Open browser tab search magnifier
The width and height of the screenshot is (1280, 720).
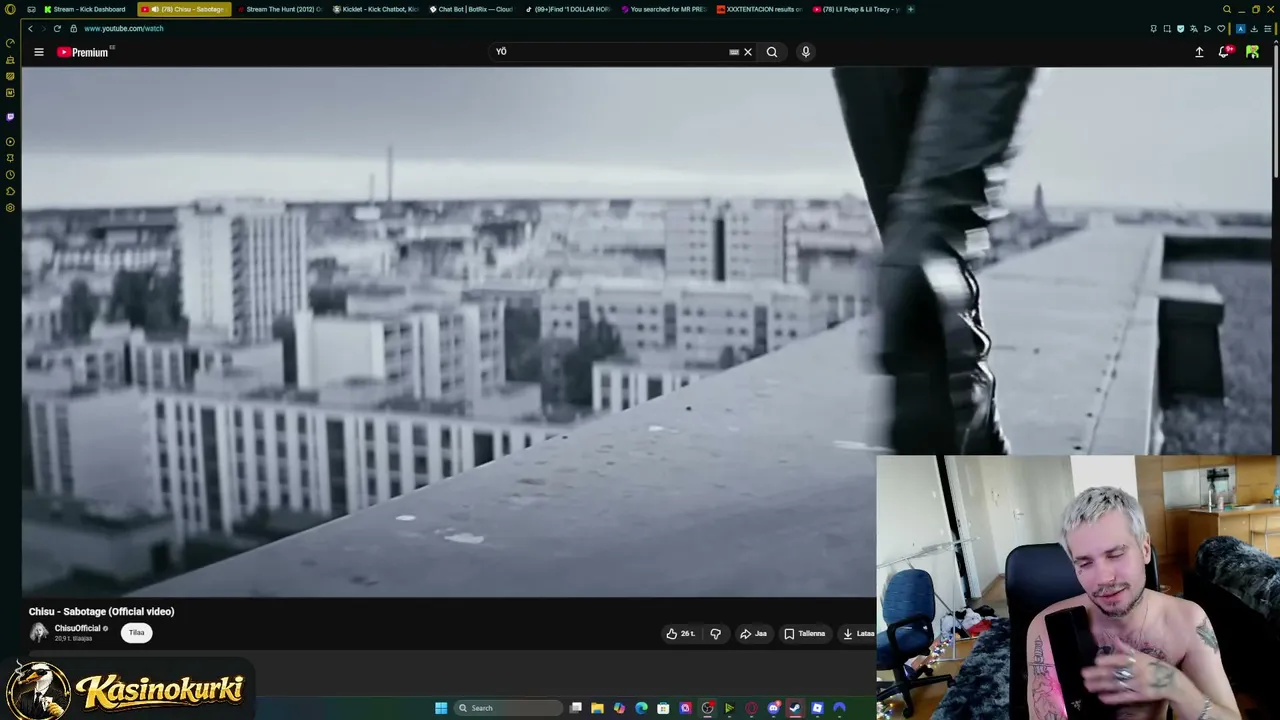pyautogui.click(x=1227, y=9)
